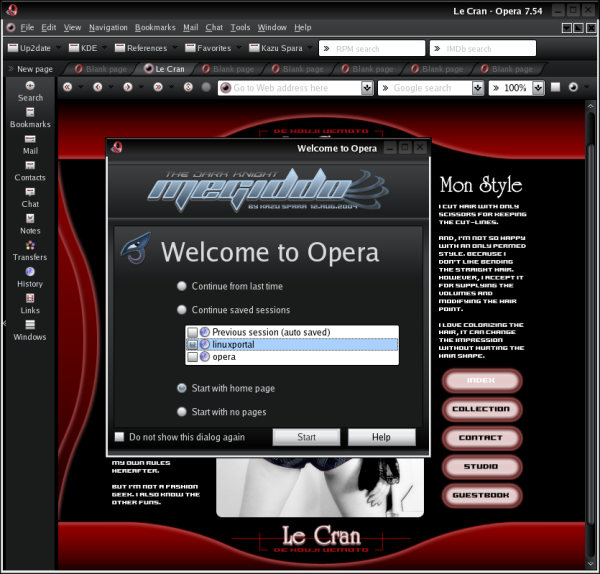Open the Favorites bookmark folder
600x574 pixels.
pos(208,48)
